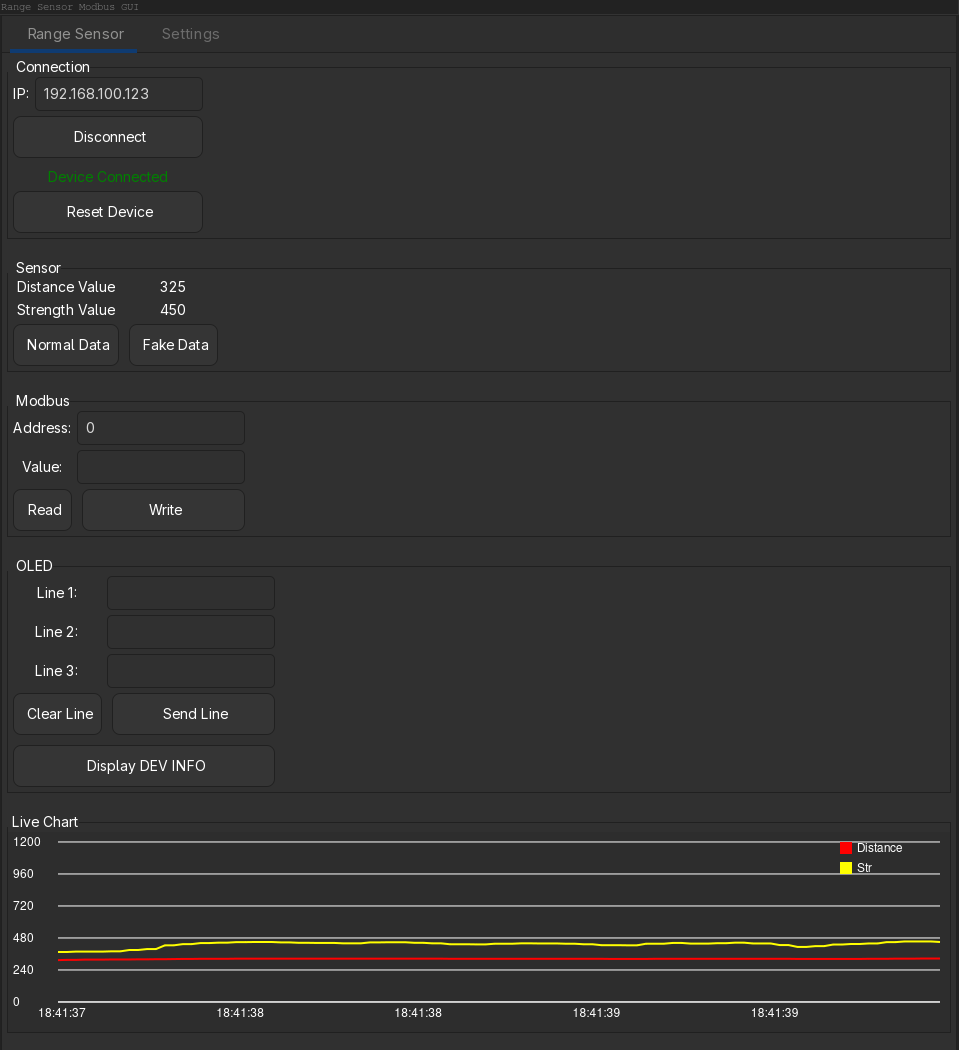Click the yellow Str legend swatch

point(846,868)
